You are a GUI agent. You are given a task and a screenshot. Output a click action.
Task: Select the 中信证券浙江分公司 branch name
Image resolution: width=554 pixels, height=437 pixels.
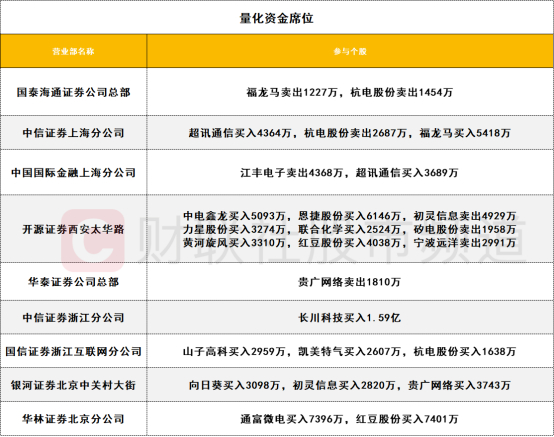(73, 318)
